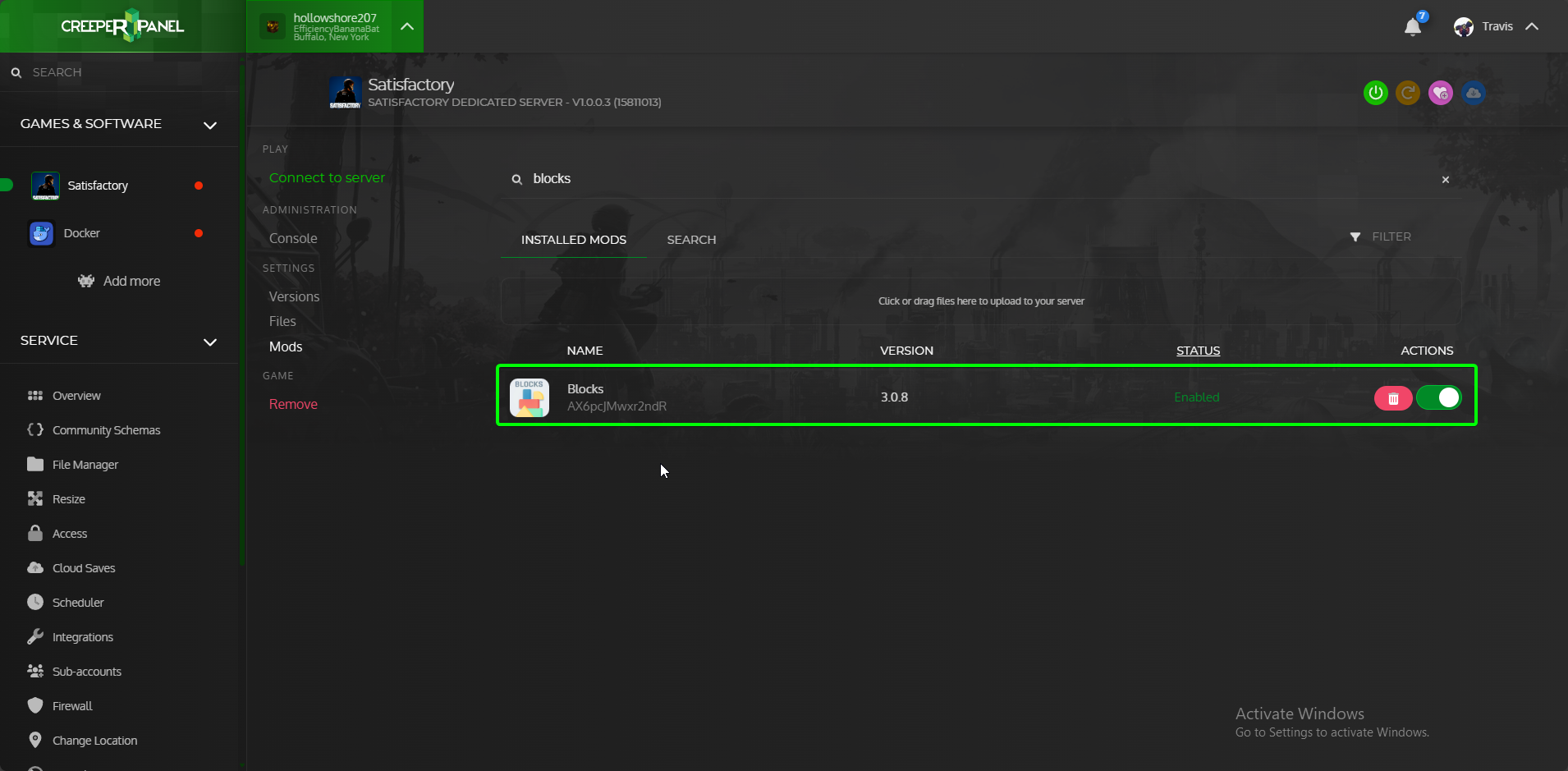Collapse the Games & Software section

pos(210,125)
